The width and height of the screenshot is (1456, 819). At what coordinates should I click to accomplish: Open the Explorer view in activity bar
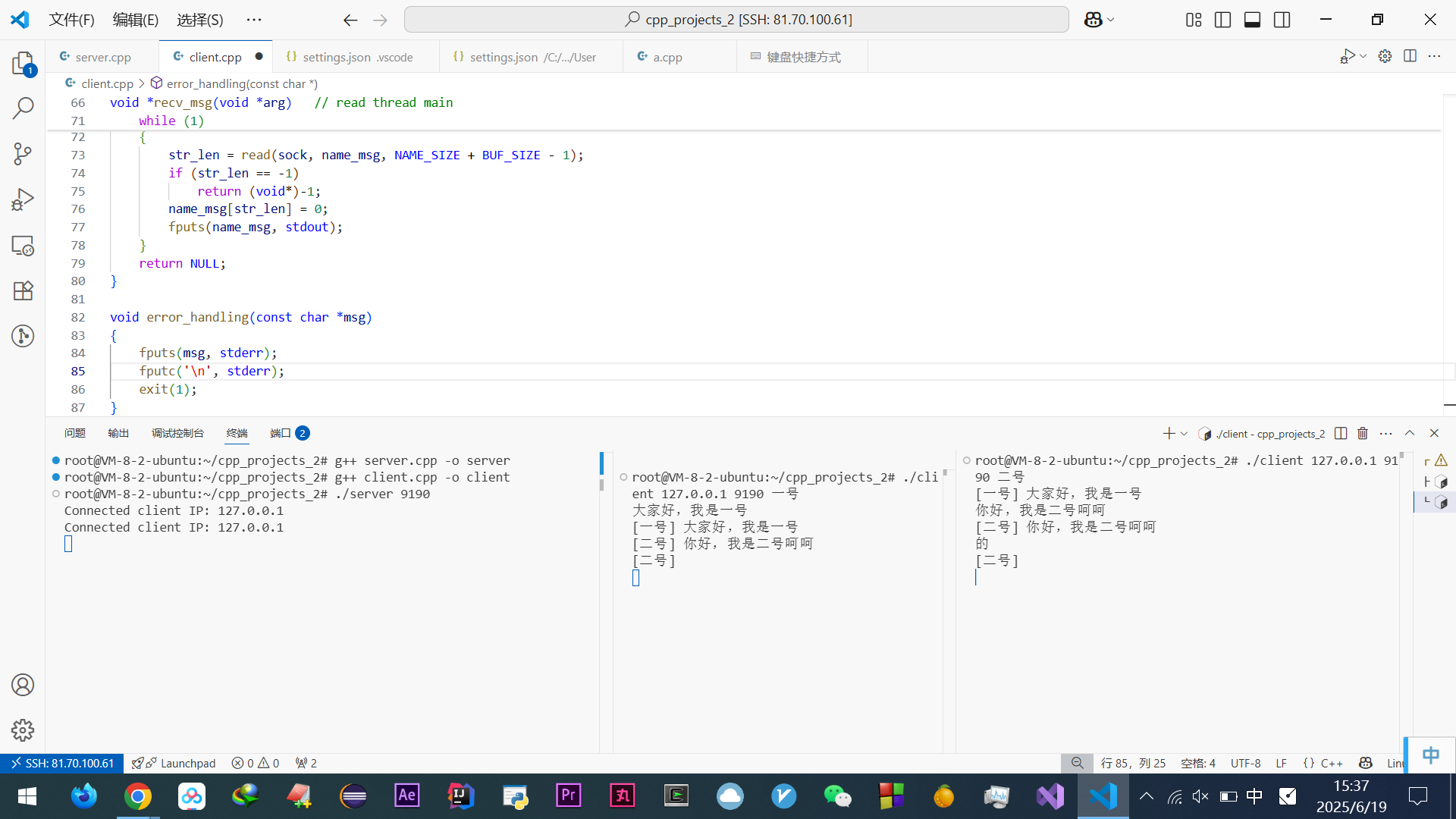(x=23, y=63)
